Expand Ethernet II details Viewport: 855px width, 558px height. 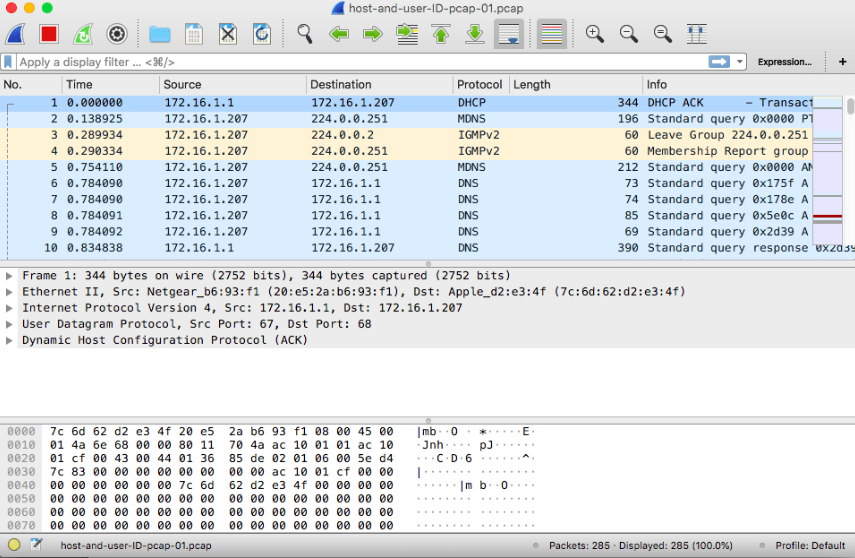9,292
